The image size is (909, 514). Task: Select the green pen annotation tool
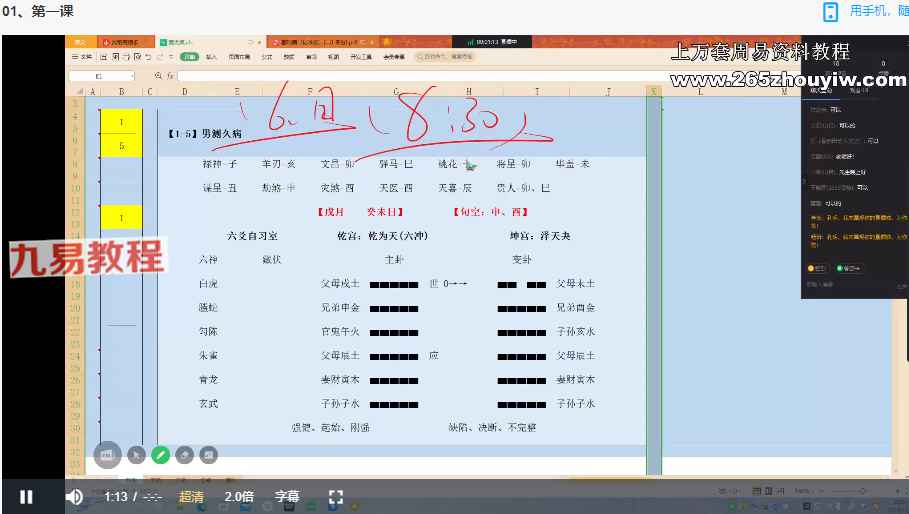tap(161, 455)
